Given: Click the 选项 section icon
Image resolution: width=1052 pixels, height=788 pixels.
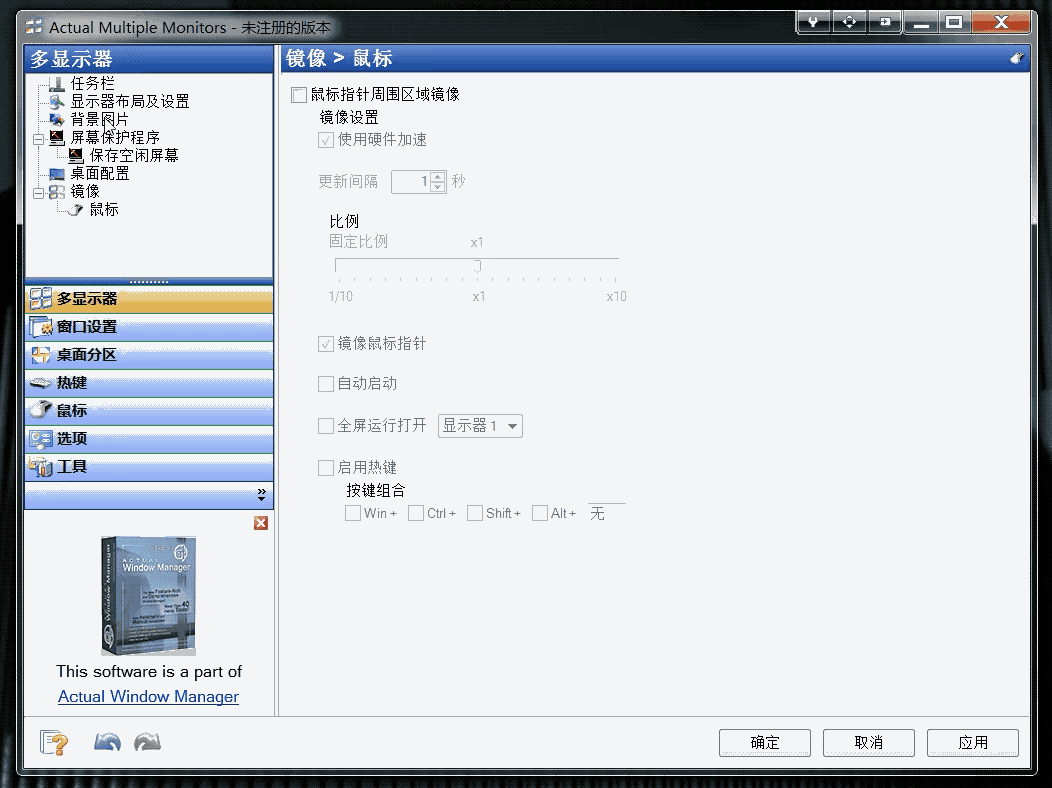Looking at the screenshot, I should (x=41, y=439).
